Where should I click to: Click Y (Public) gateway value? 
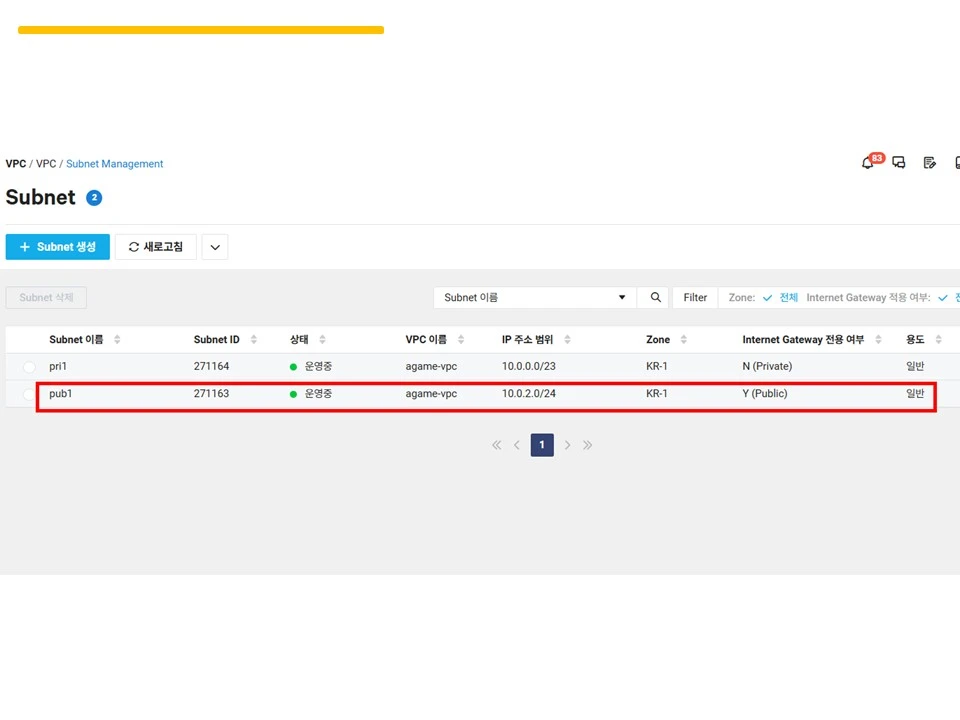(x=765, y=394)
